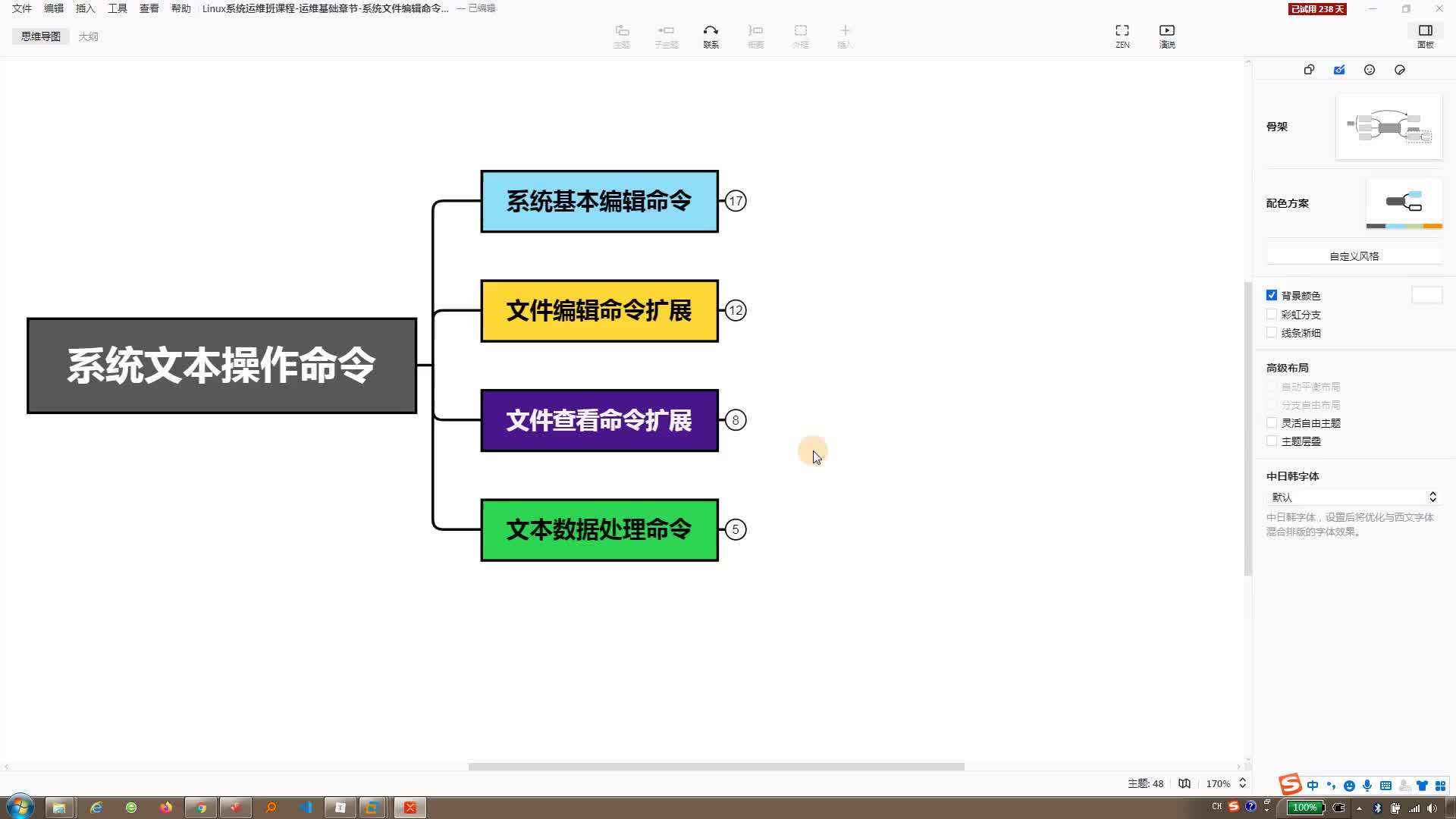Enter ZEN fullscreen mode
Image resolution: width=1456 pixels, height=819 pixels.
(1122, 36)
